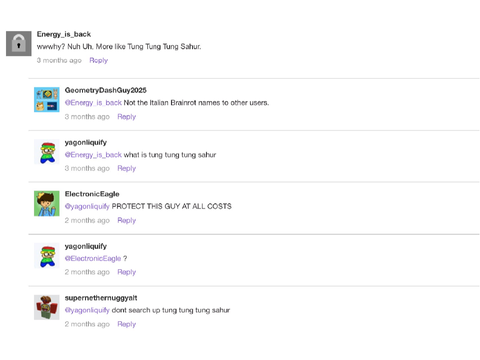The height and width of the screenshot is (360, 480).
Task: Open GeometryDashGuy2025 username link
Action: (106, 90)
